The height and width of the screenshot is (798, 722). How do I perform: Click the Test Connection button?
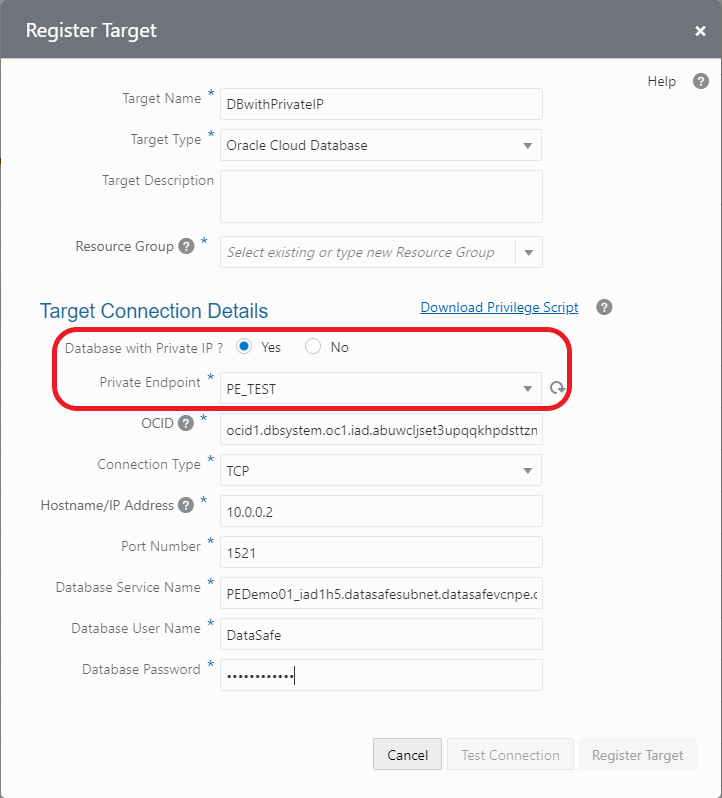510,755
